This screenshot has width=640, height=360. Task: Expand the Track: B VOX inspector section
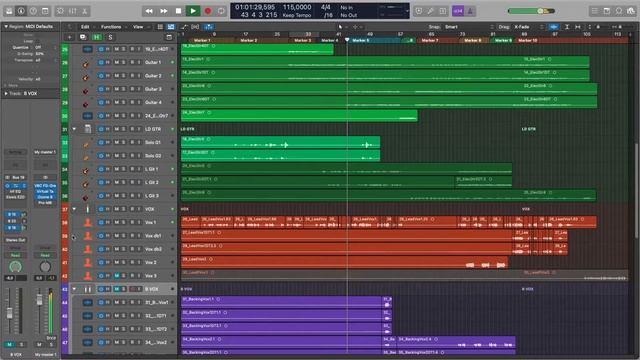coord(6,93)
